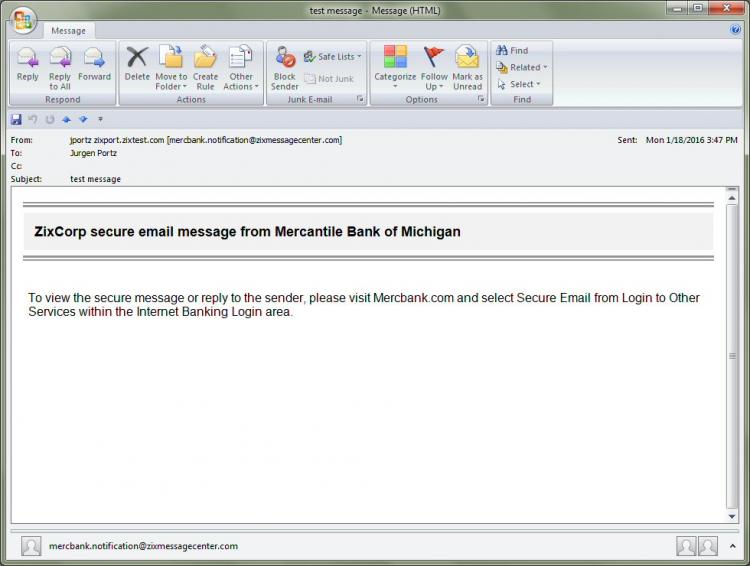Click the Redo quick access icon

tap(50, 119)
